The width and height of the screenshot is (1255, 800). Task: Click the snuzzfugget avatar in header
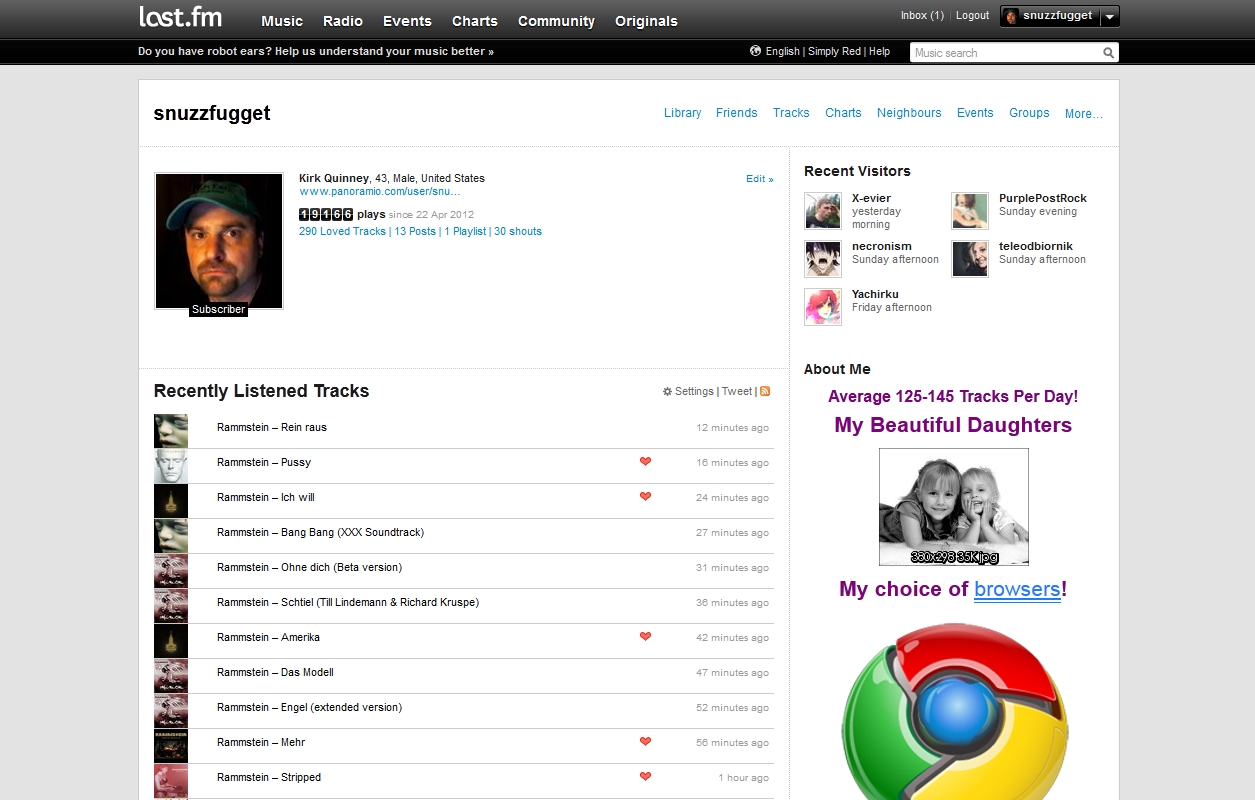click(1011, 16)
